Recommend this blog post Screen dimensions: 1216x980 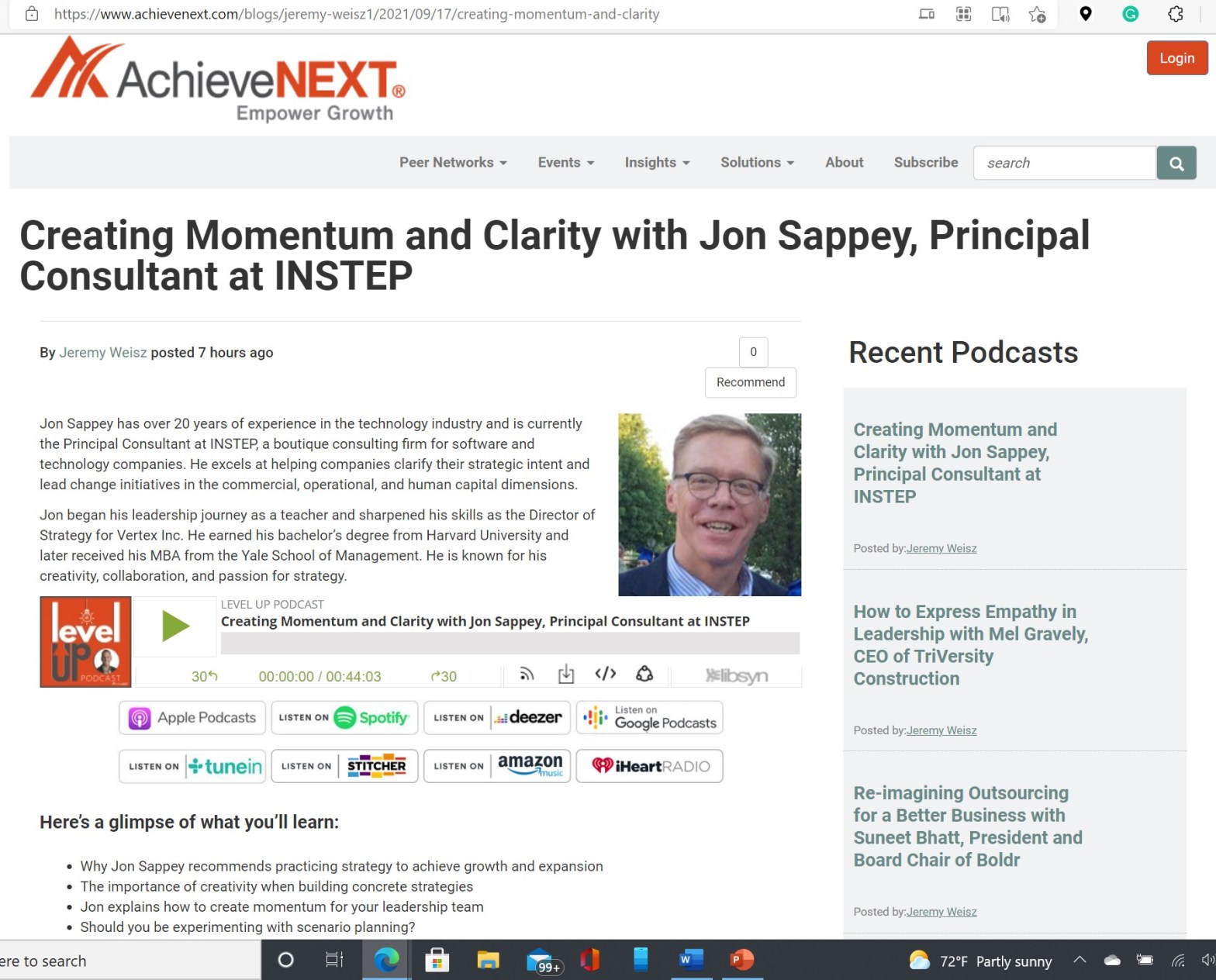750,382
